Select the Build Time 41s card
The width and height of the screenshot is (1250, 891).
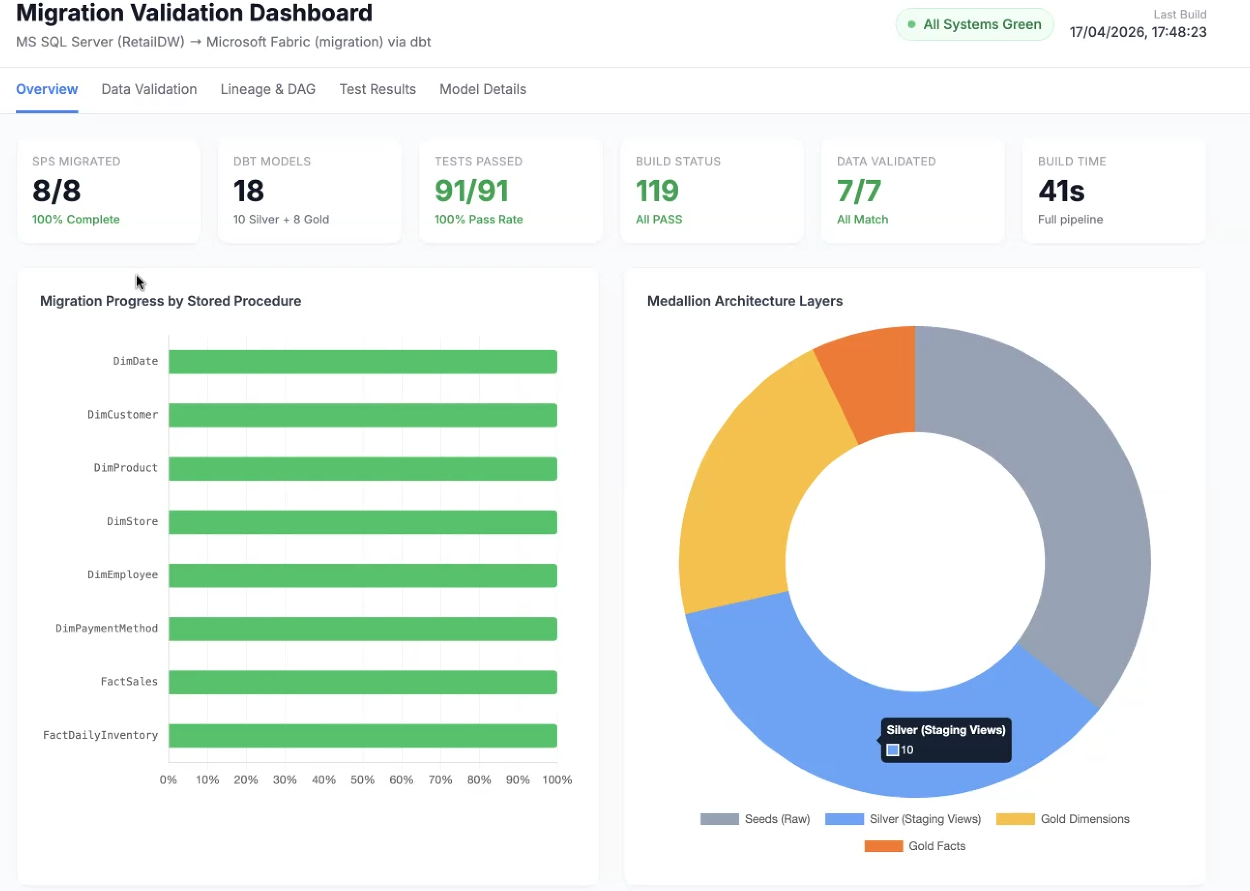(x=1114, y=191)
